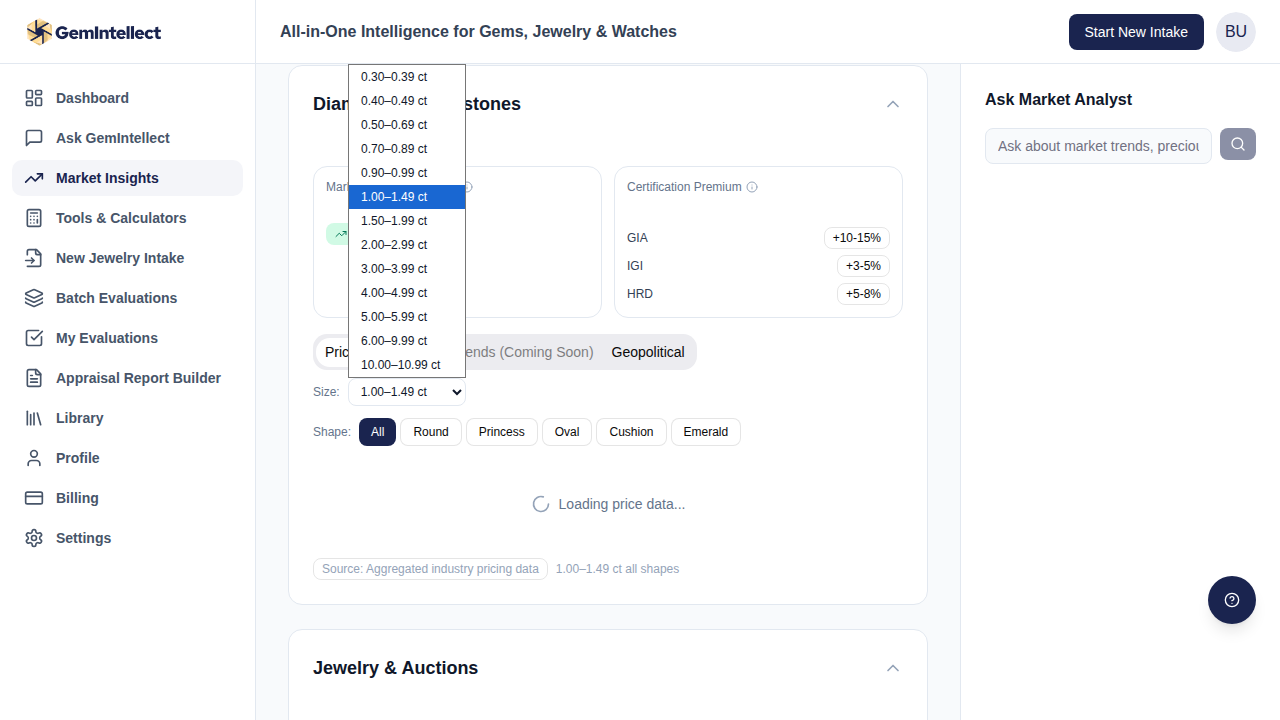
Task: Click the Batch Evaluations layers icon
Action: click(x=34, y=298)
